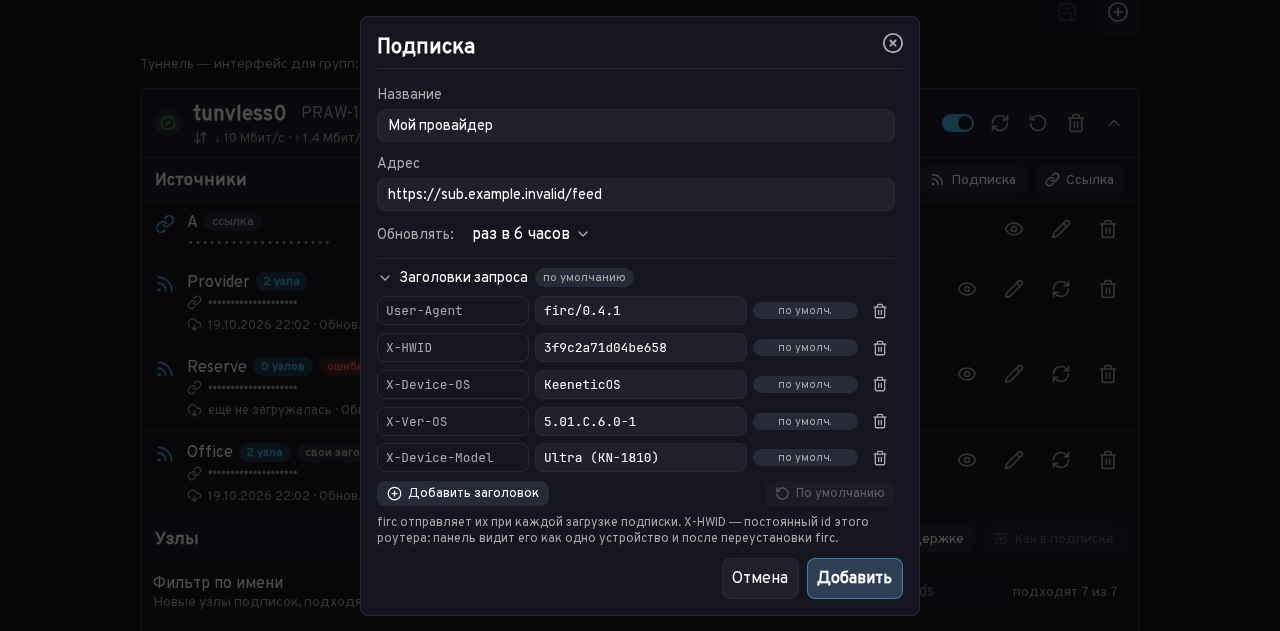Refresh the Reserve subscription
1280x631 pixels.
(x=1061, y=374)
